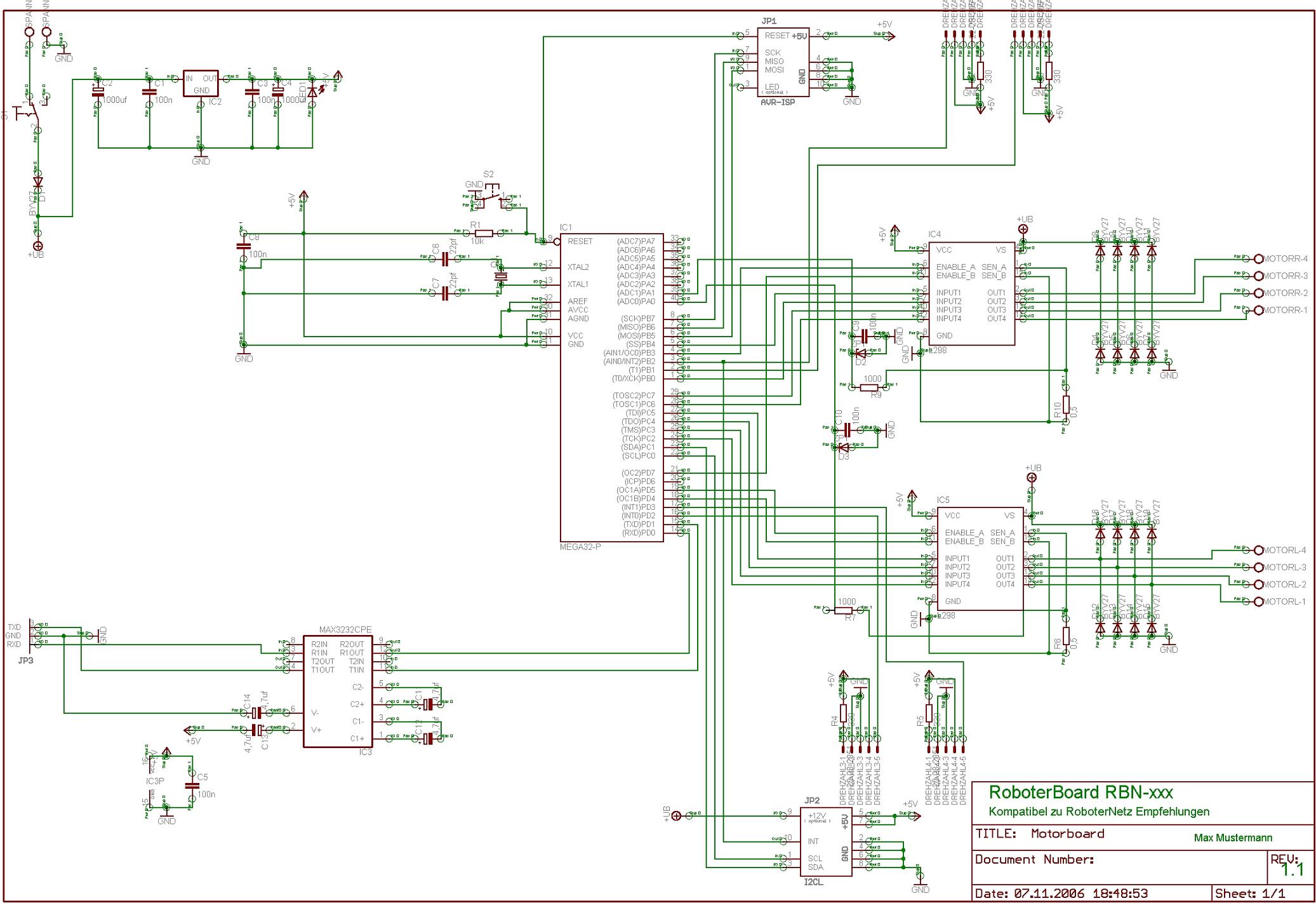Click the RoboterBoard RBN-xxx title text
1316x903 pixels.
[x=1080, y=793]
